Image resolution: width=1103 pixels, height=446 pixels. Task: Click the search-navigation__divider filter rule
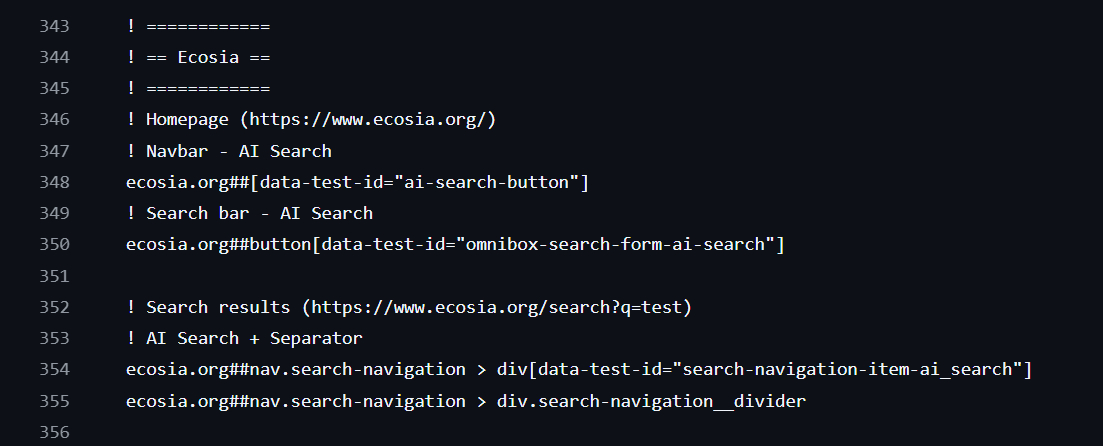click(x=465, y=401)
